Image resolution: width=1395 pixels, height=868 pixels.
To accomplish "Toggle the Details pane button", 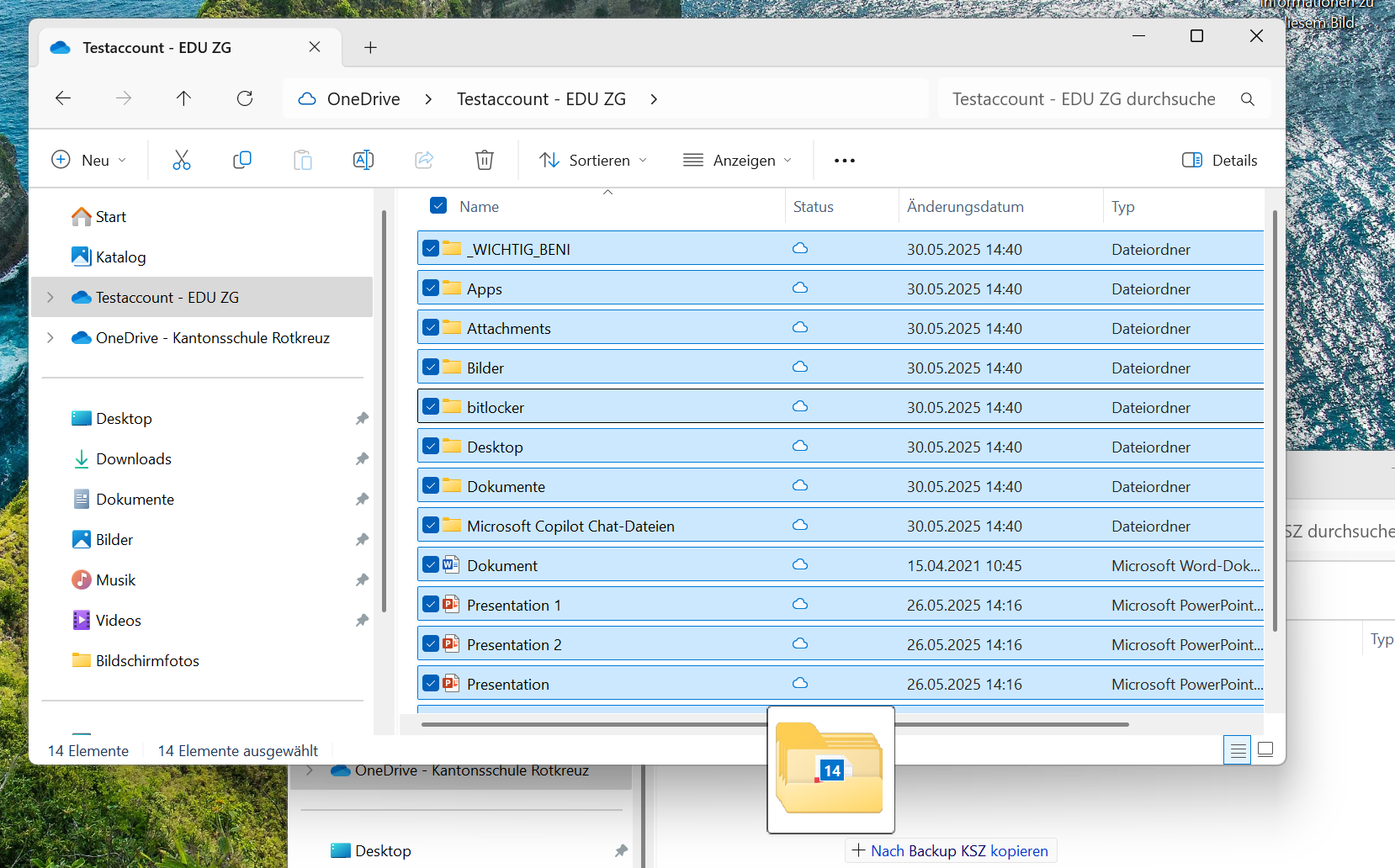I will [x=1220, y=160].
